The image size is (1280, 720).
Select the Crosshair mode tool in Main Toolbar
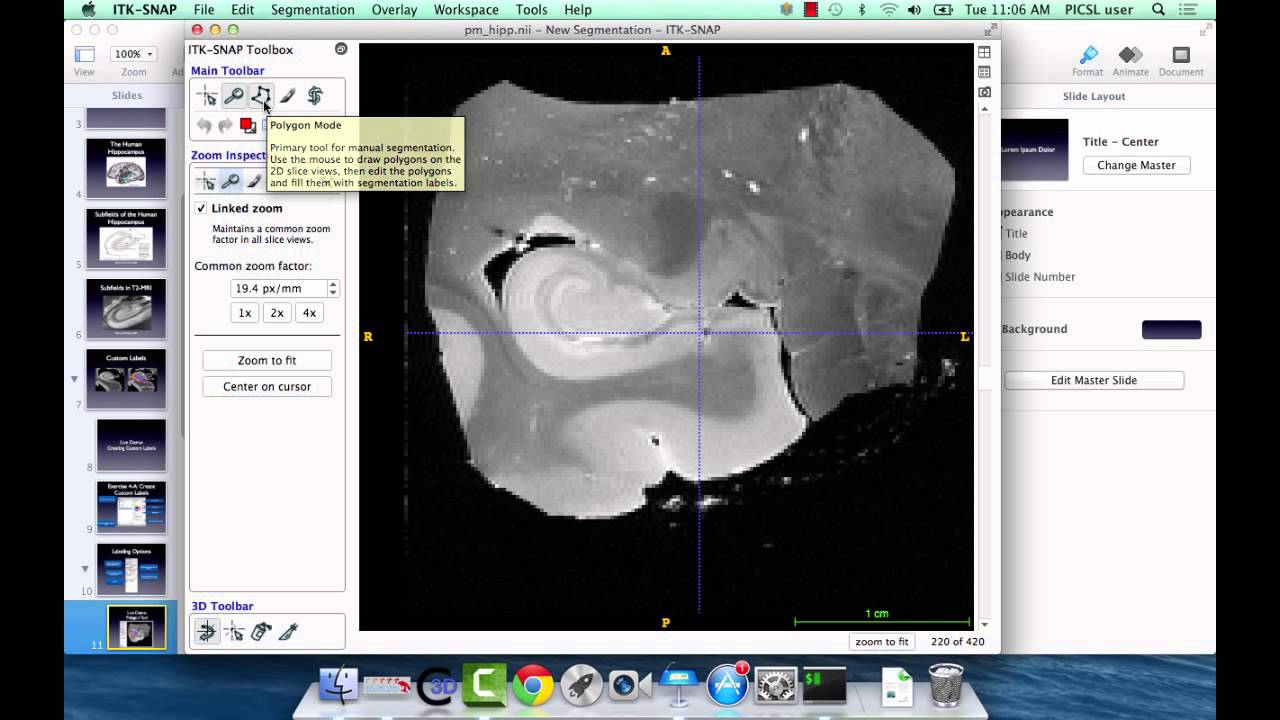[207, 96]
